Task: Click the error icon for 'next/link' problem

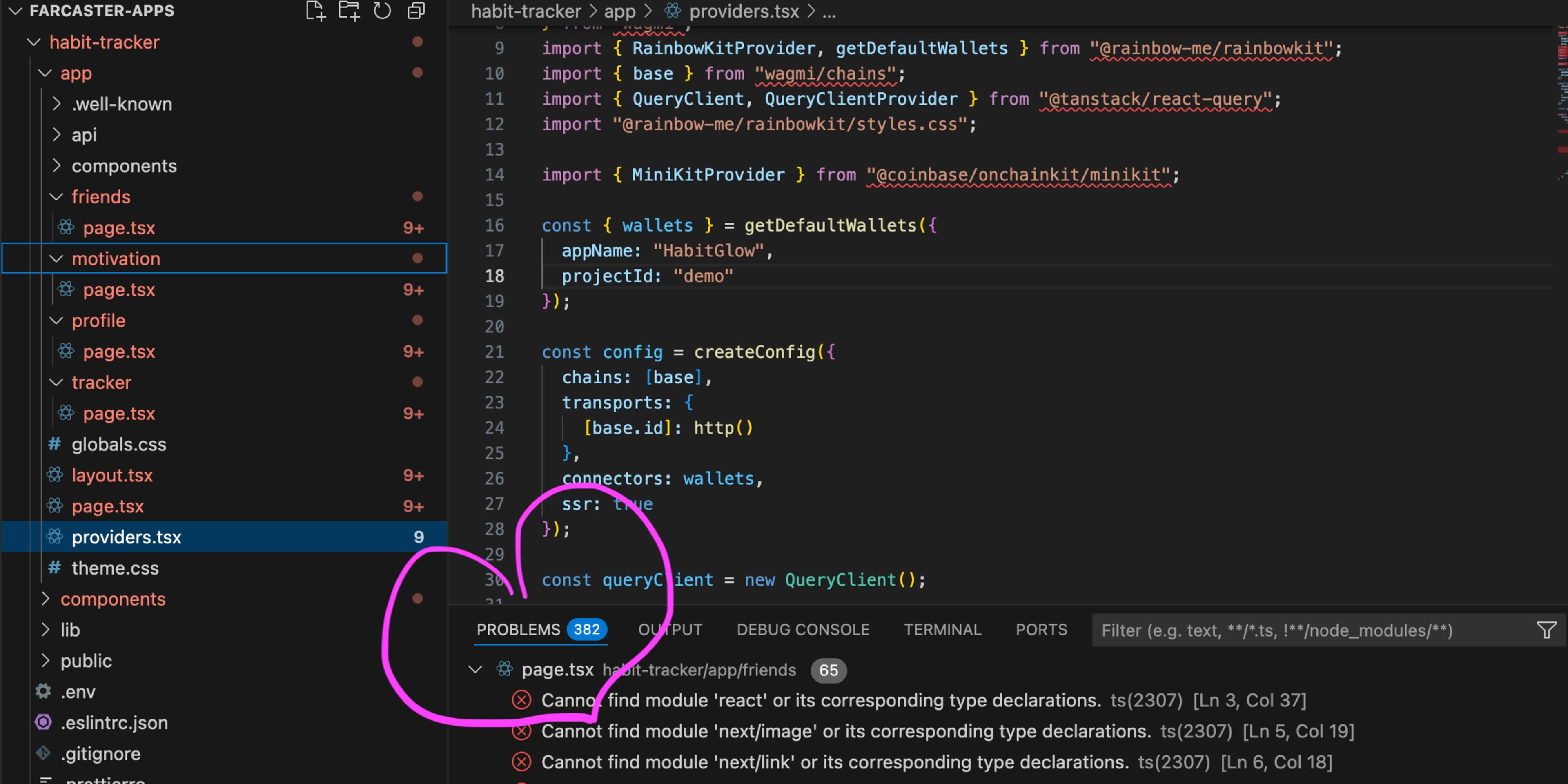Action: 522,762
